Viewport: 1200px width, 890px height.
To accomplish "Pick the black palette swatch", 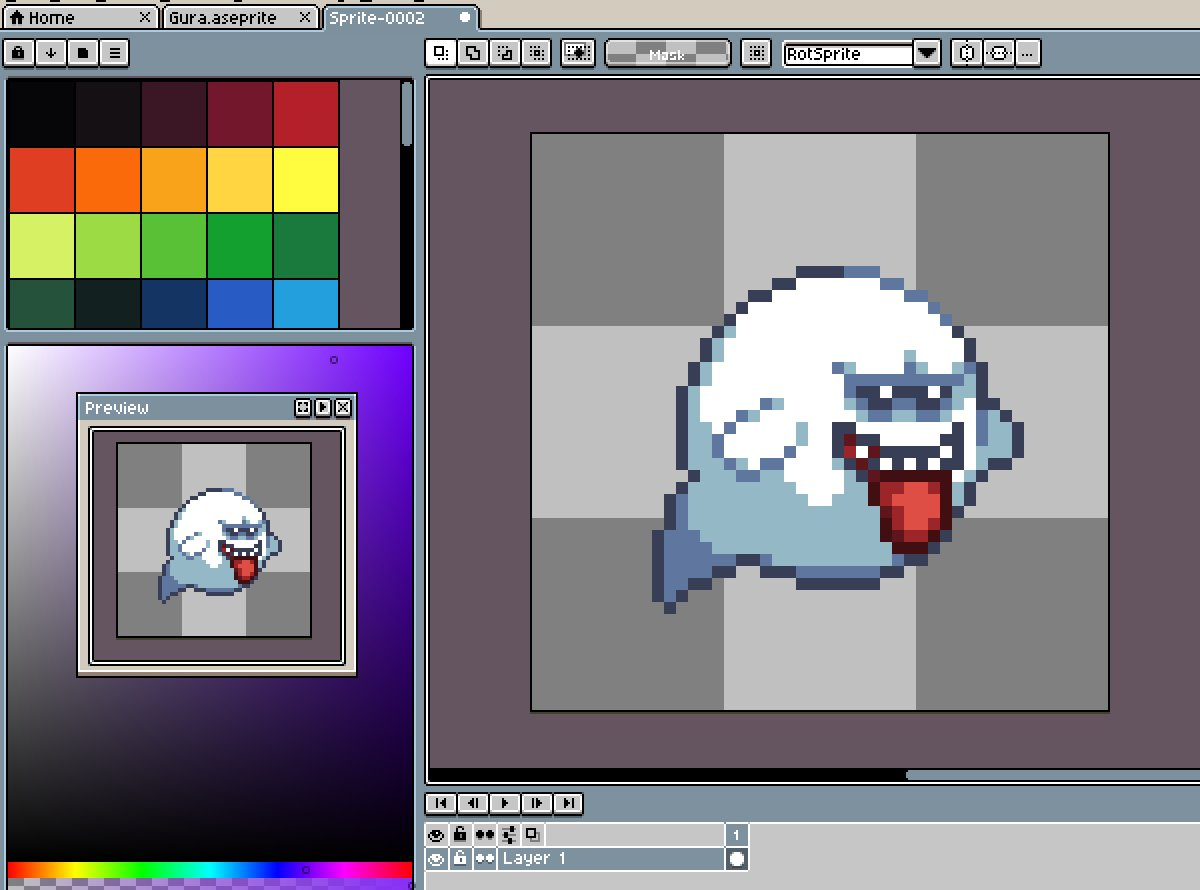I will click(42, 114).
